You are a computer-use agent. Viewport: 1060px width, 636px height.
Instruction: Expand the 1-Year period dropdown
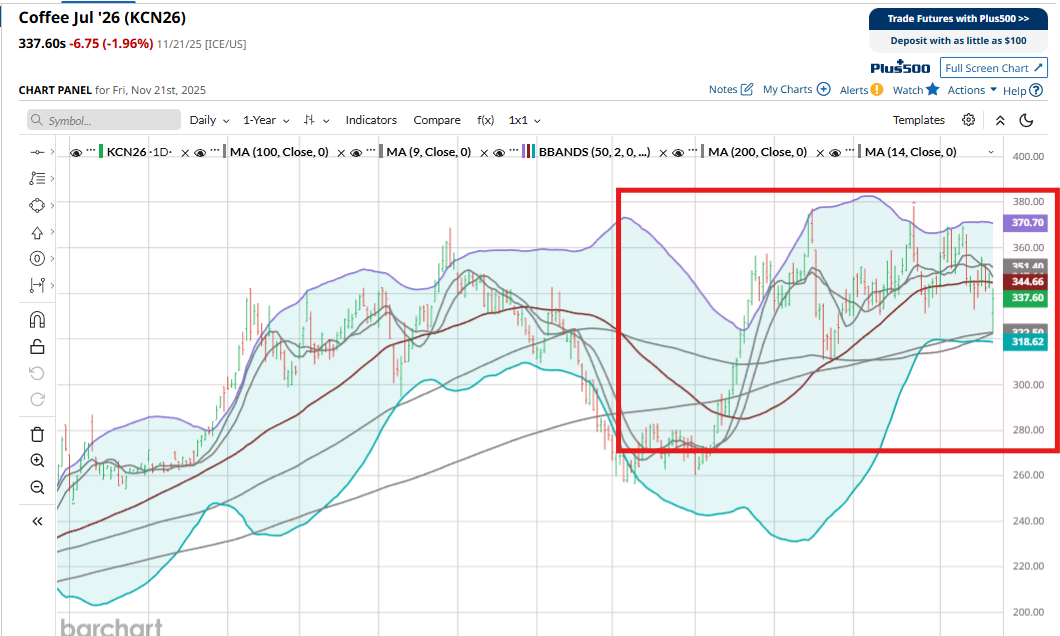pos(266,120)
